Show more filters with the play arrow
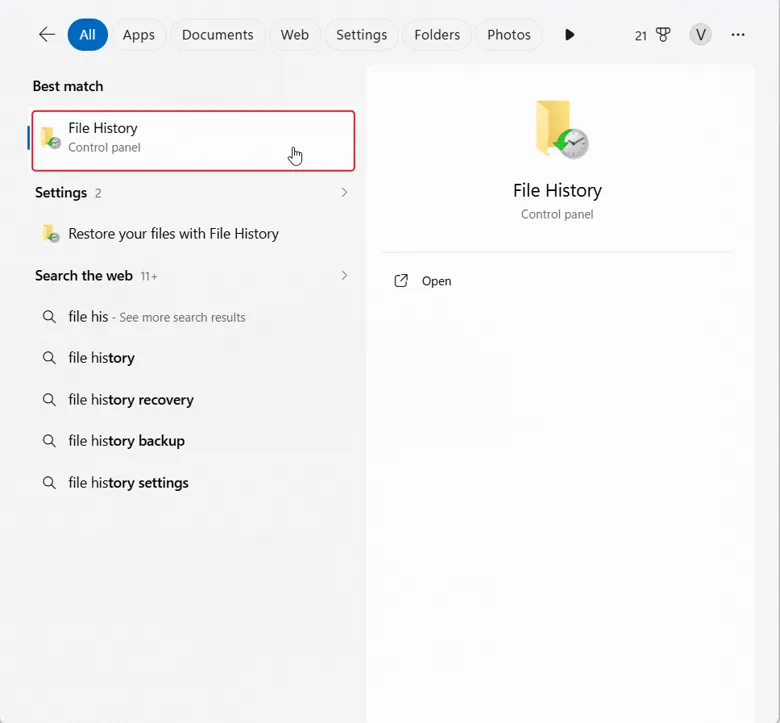 coord(570,35)
